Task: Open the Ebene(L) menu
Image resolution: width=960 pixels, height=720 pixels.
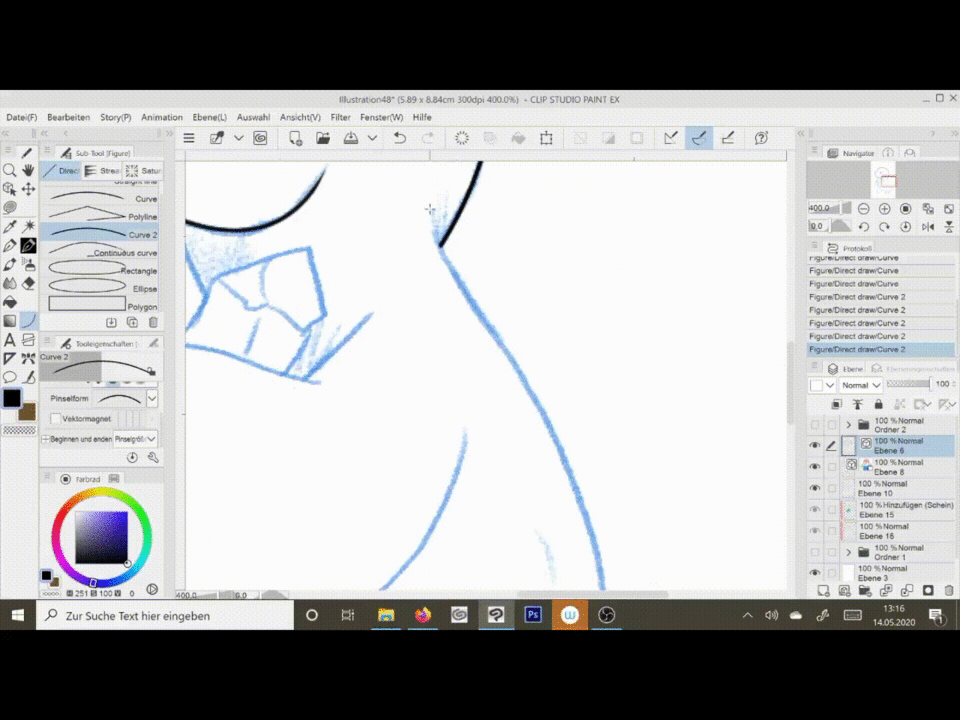Action: pyautogui.click(x=209, y=117)
